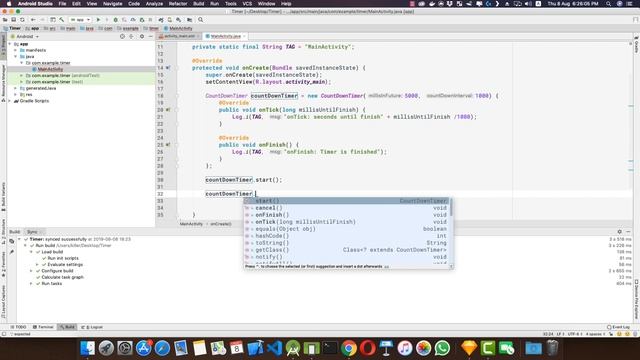Select the MainActivity.java editor tab
640x360 pixels.
[225, 36]
